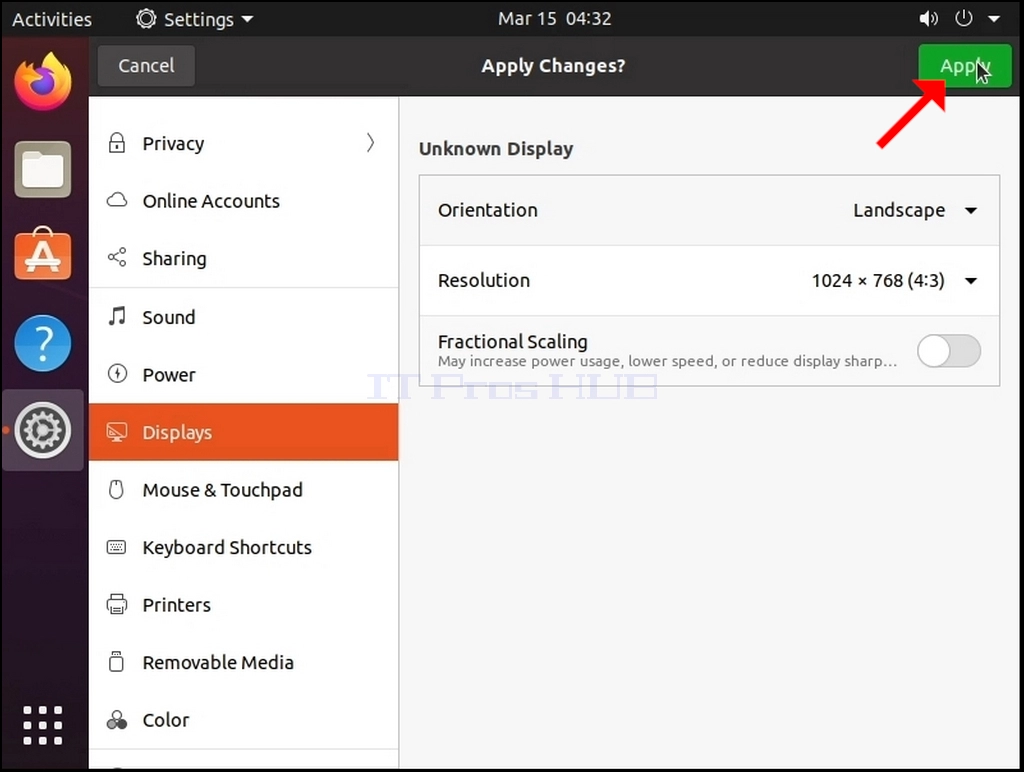Click the Displays monitor icon

117,432
